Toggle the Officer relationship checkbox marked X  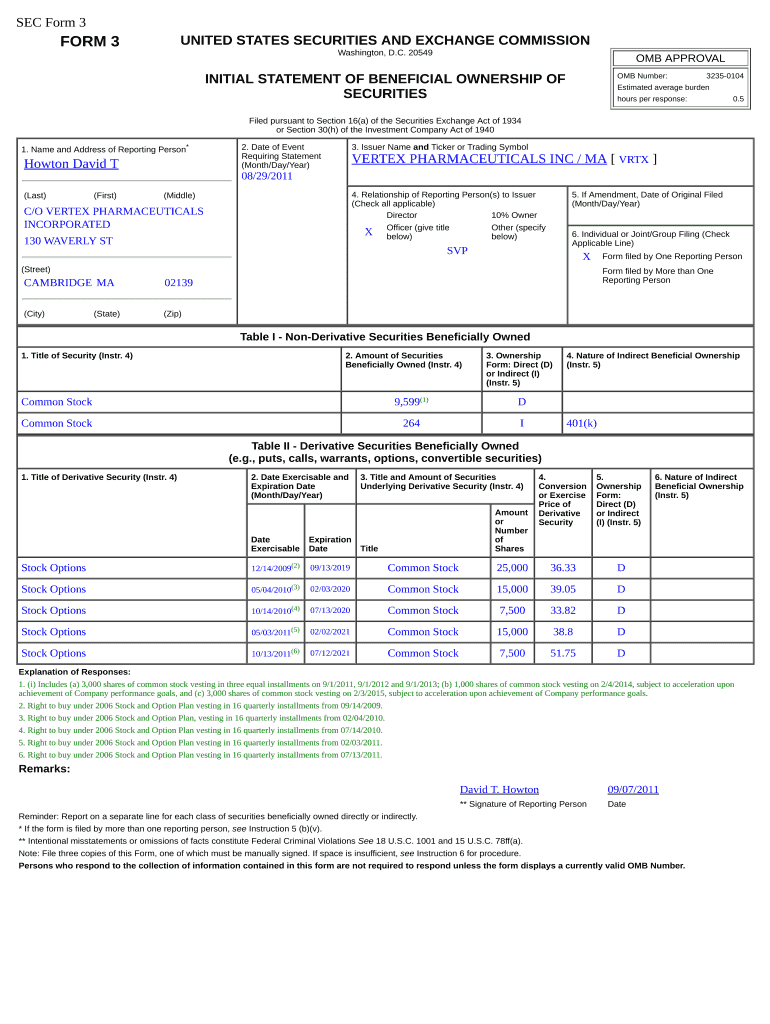point(368,232)
